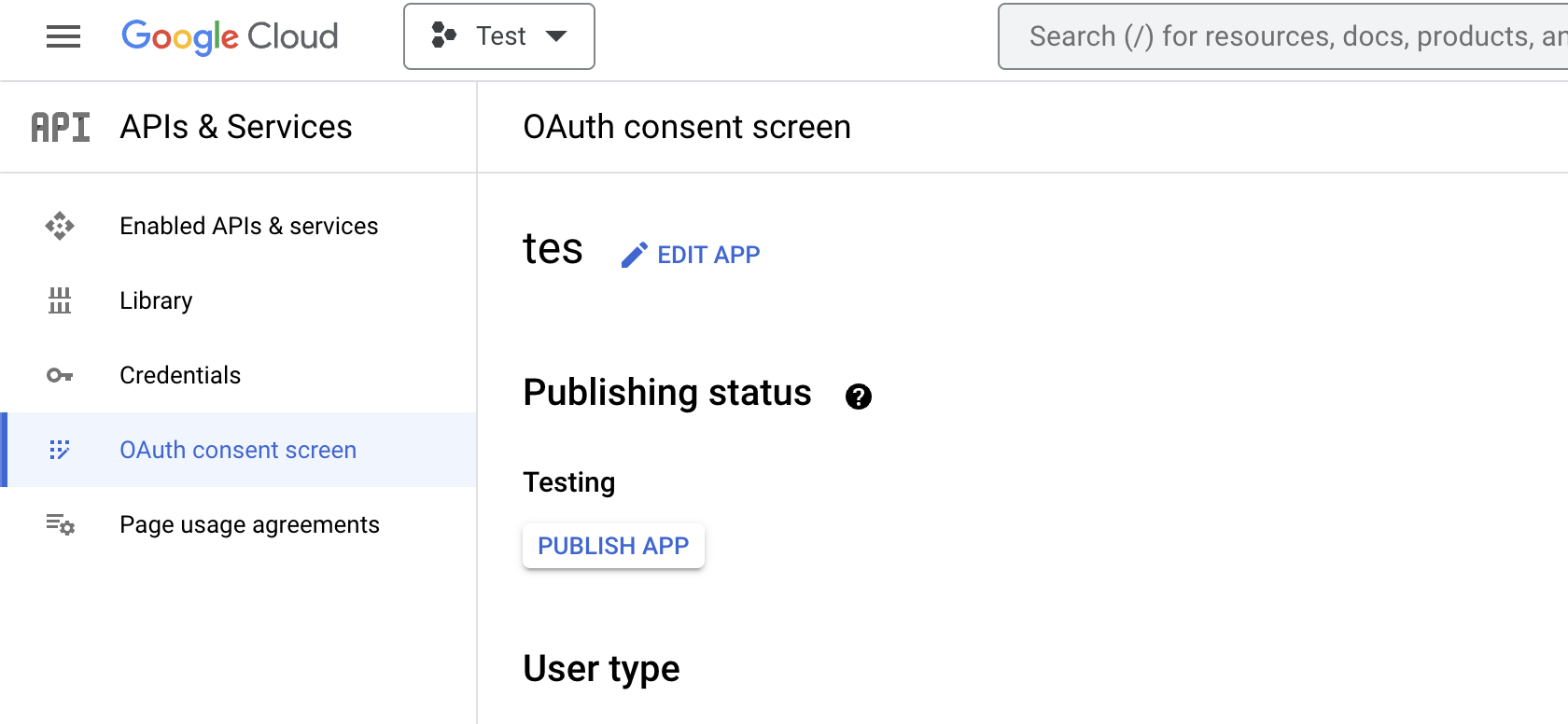Click the Google Cloud logo
This screenshot has width=1568, height=724.
[x=230, y=36]
